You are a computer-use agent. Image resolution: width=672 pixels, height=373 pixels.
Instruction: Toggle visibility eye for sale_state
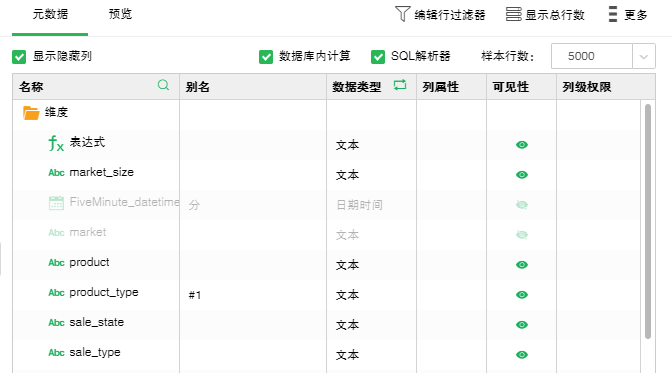pyautogui.click(x=522, y=325)
